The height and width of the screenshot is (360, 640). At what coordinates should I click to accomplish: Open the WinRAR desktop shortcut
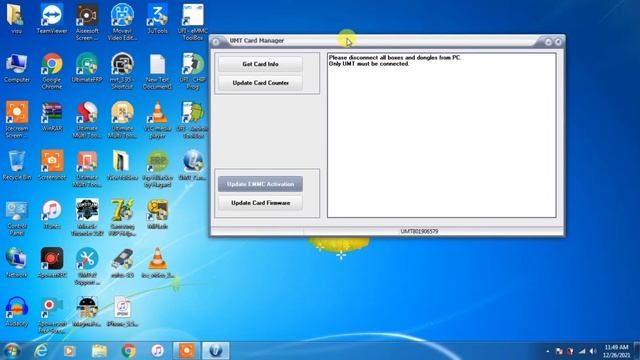pos(52,117)
